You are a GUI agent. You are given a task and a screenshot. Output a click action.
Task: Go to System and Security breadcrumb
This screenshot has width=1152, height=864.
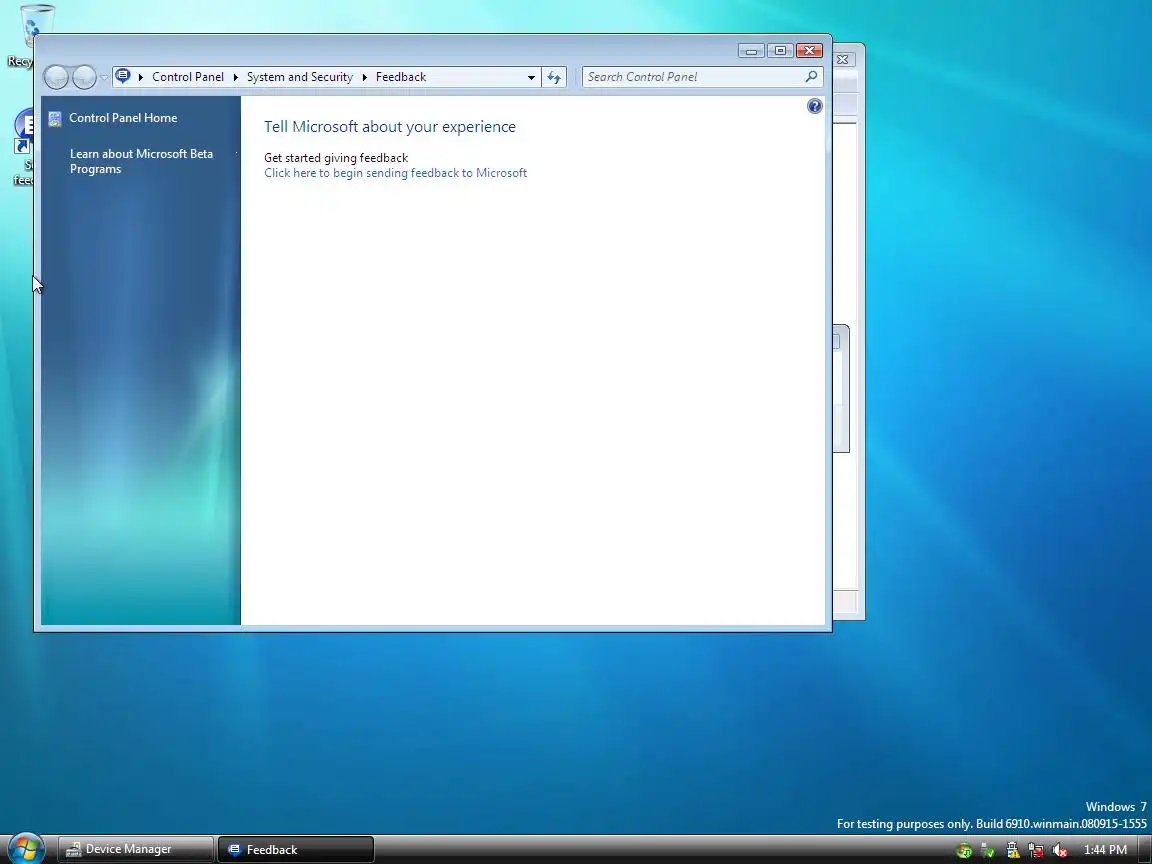(300, 77)
